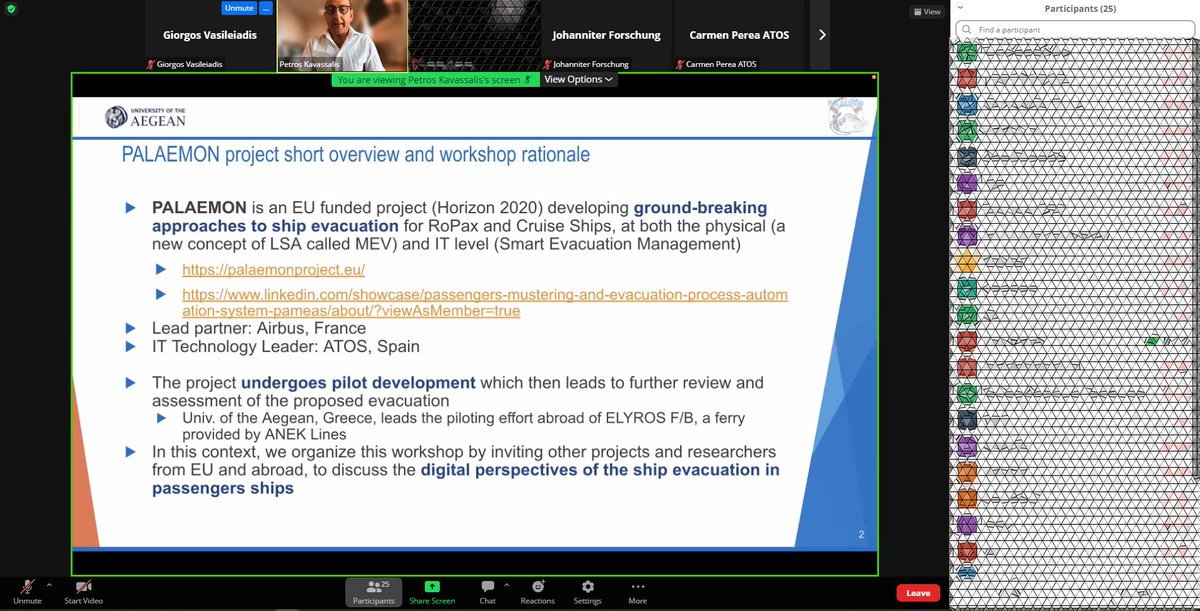Click the green encryption shield icon
Viewport: 1200px width, 611px height.
[x=9, y=9]
